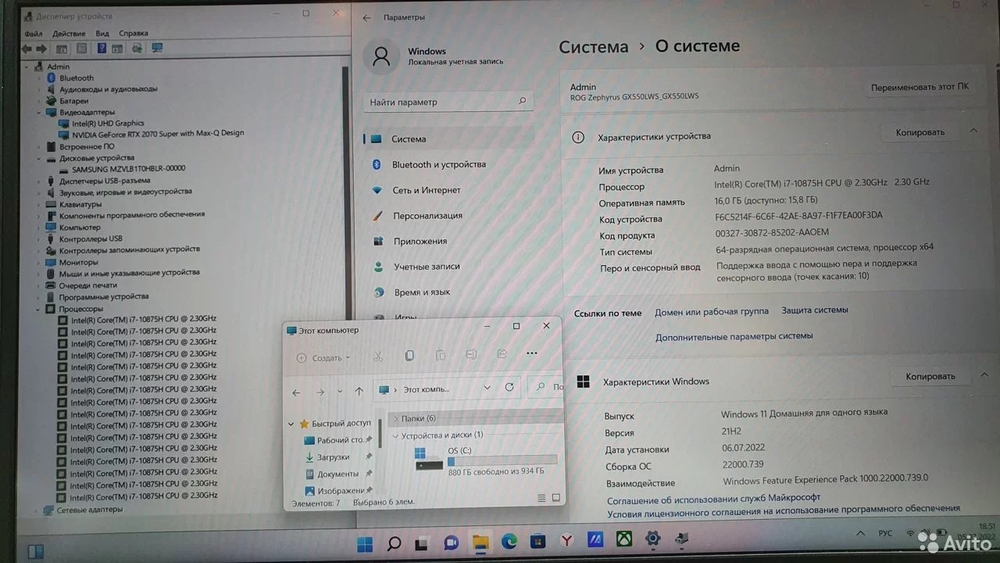Open the Xbox app from the taskbar
Viewport: 1000px width, 563px height.
(624, 541)
